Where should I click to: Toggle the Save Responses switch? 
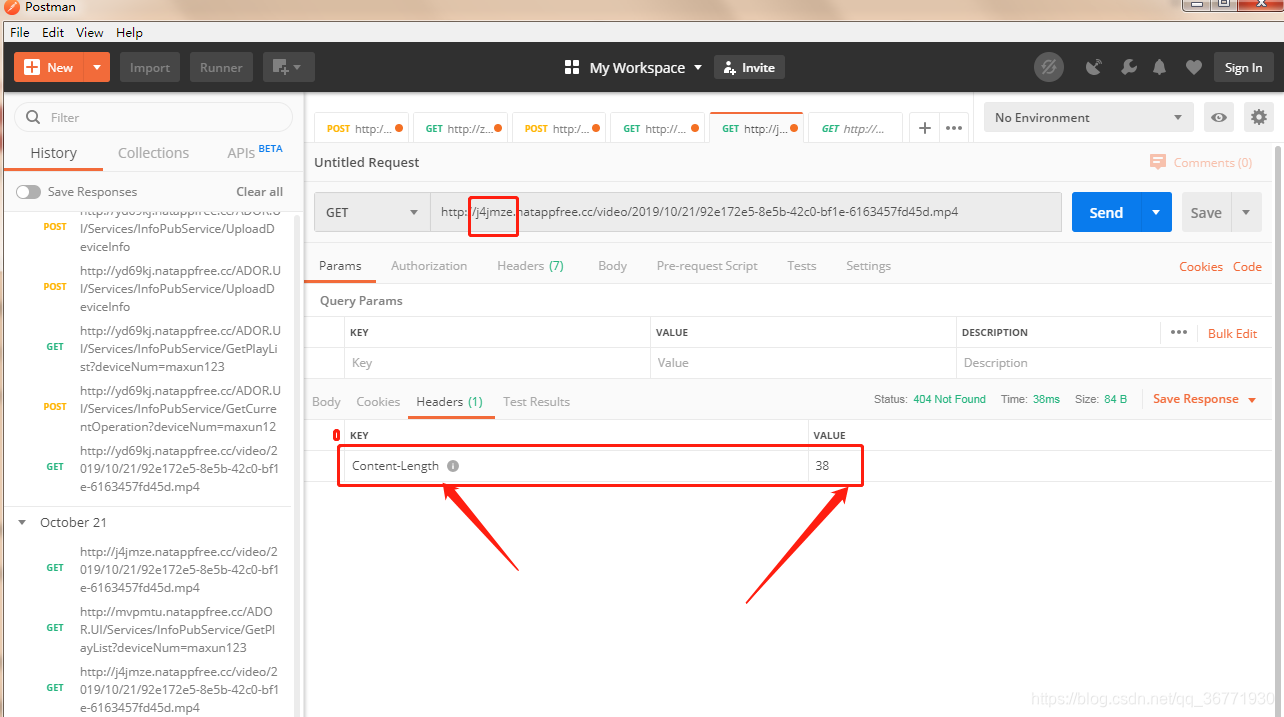point(28,192)
